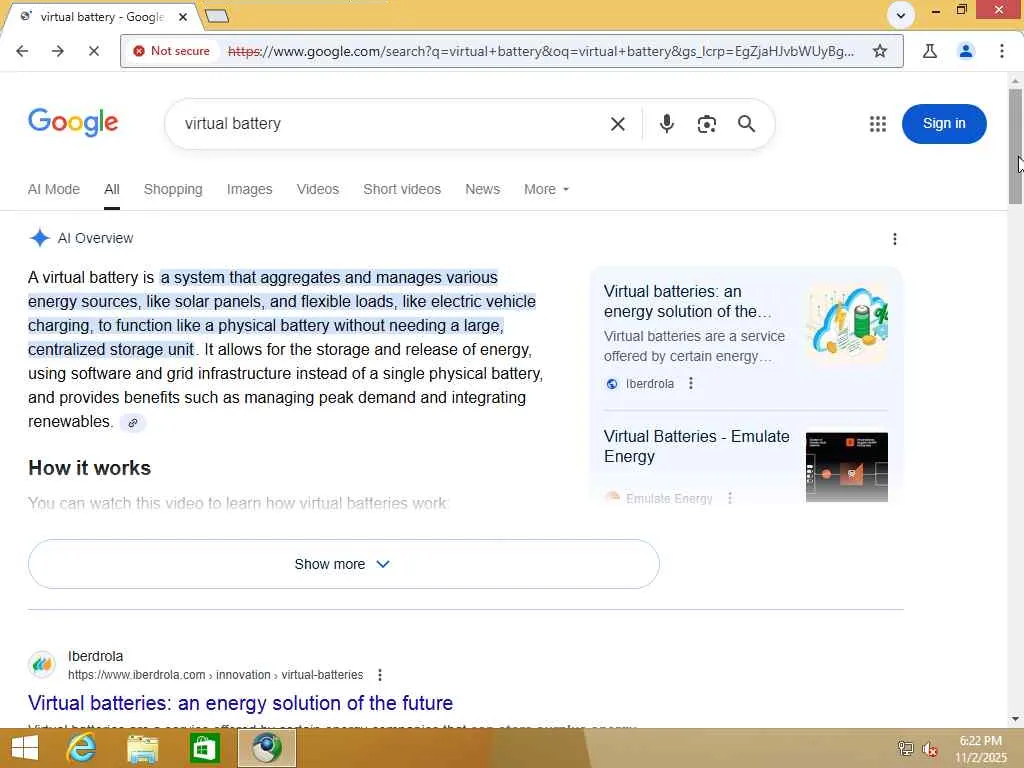Open AI Overview three-dot options menu
1024x768 pixels.
point(895,239)
